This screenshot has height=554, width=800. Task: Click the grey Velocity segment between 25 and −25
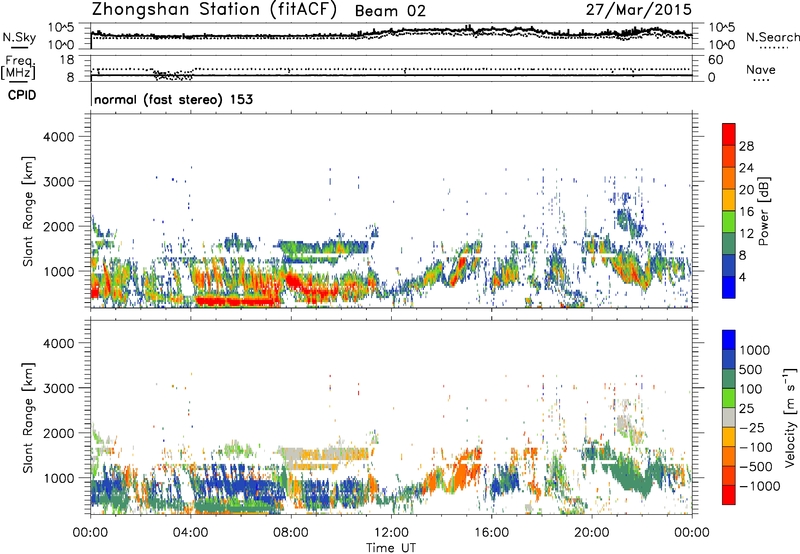pyautogui.click(x=729, y=417)
